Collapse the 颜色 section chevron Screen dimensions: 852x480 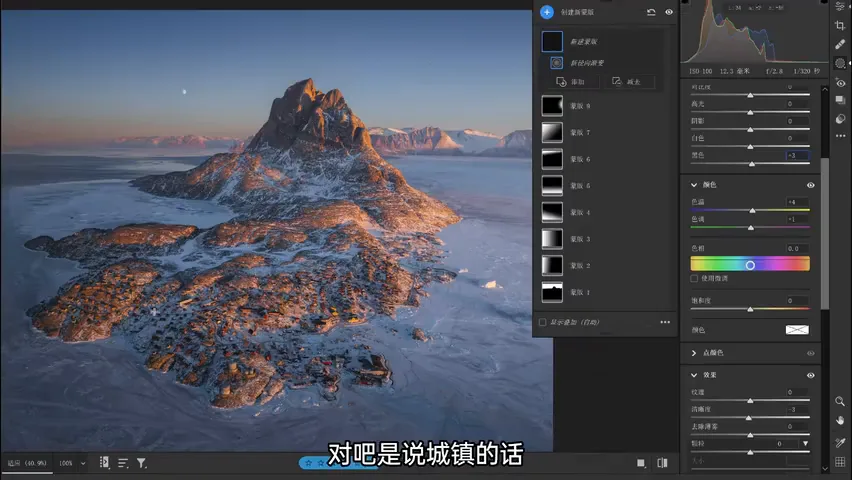694,185
